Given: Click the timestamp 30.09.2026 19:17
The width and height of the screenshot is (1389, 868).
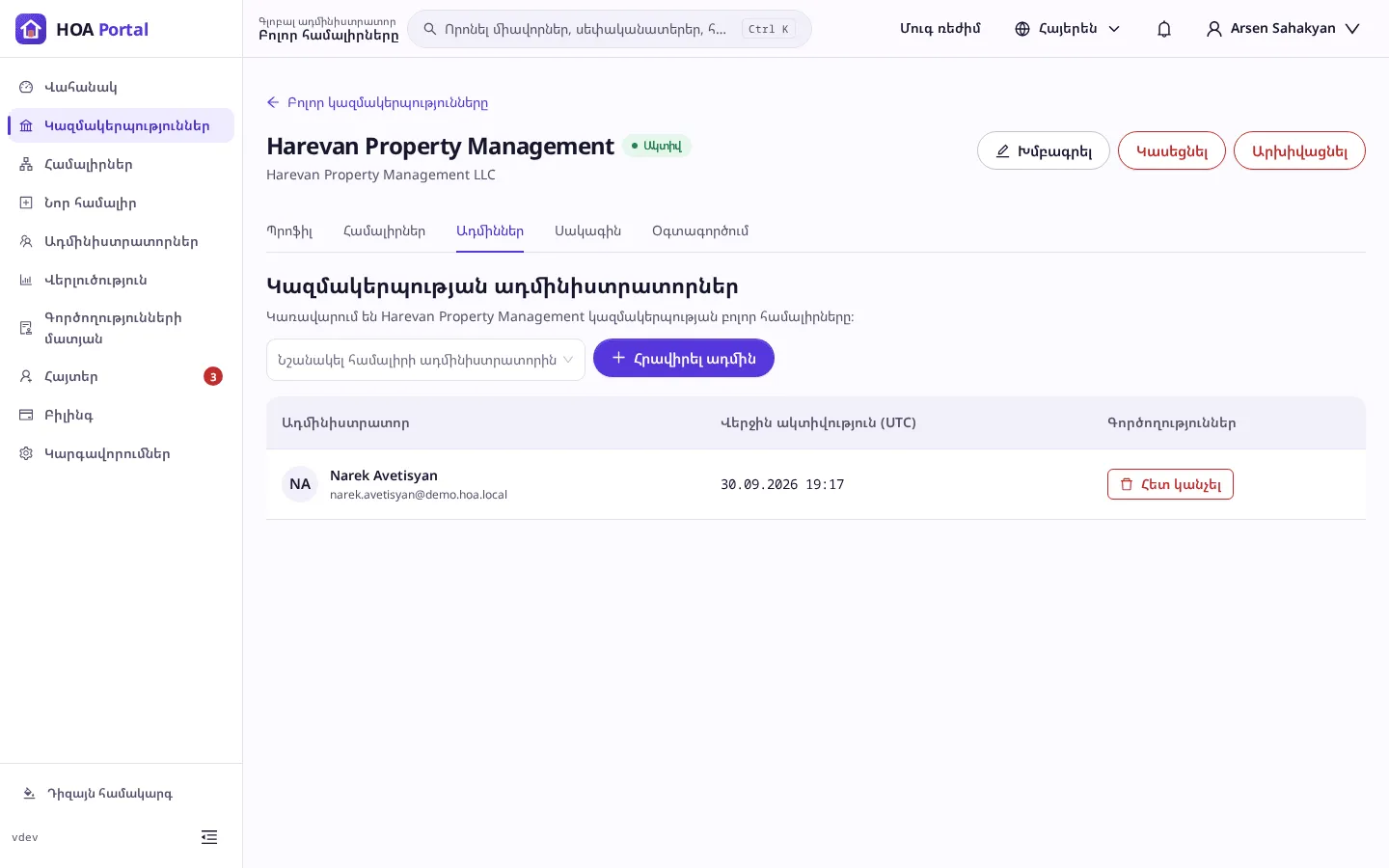Looking at the screenshot, I should [x=782, y=484].
